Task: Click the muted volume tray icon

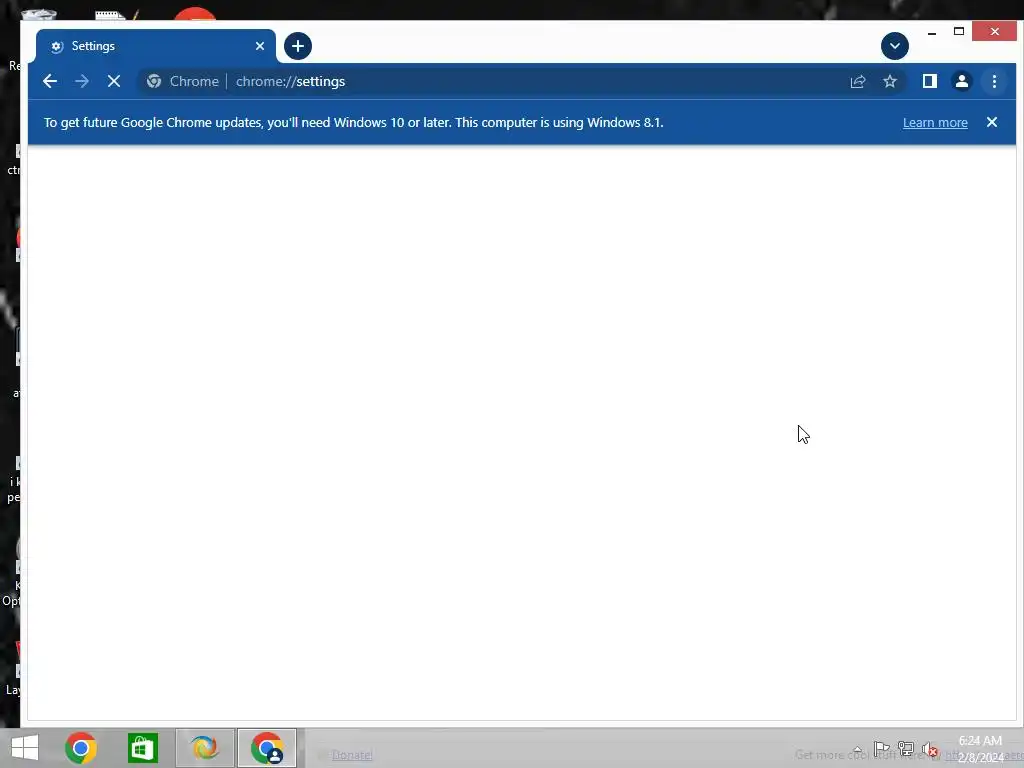Action: [x=930, y=749]
